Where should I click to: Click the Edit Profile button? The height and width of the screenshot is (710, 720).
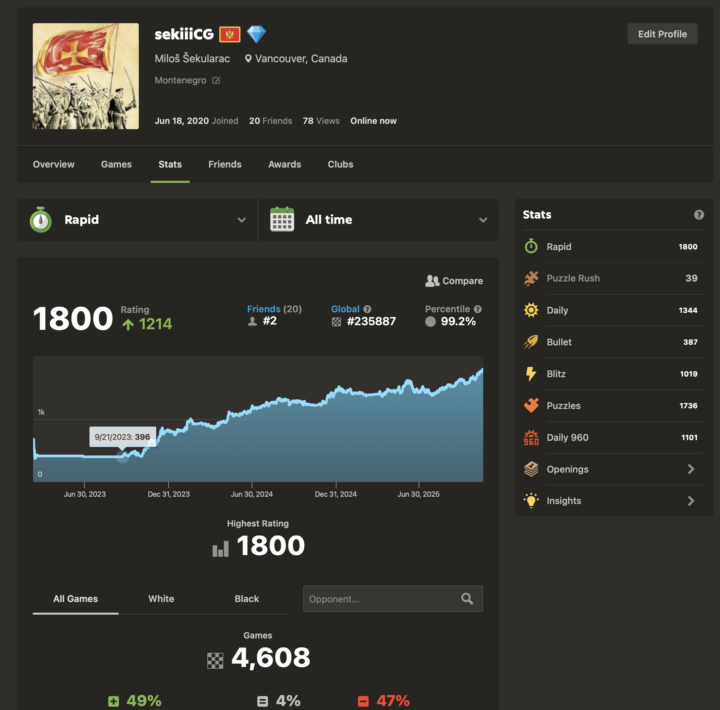[663, 34]
